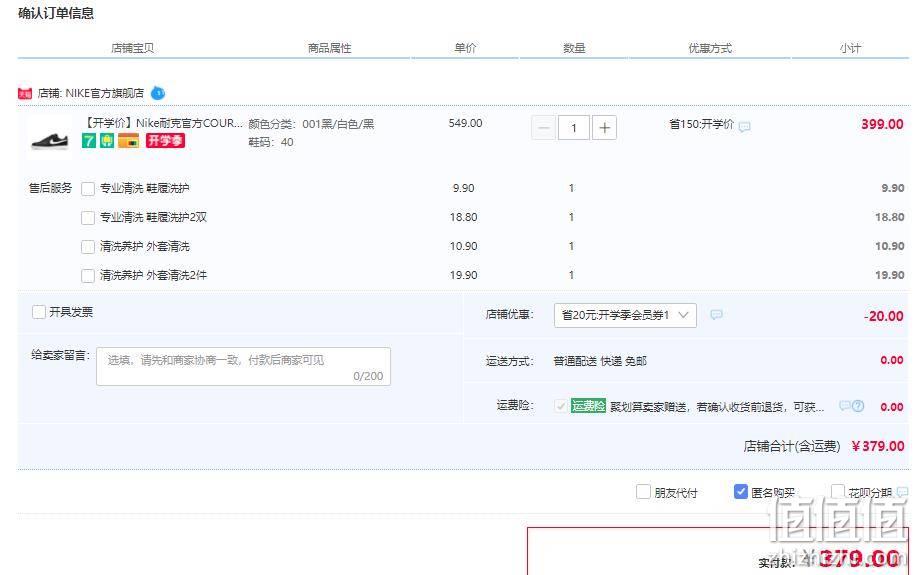Image resolution: width=917 pixels, height=575 pixels.
Task: Click the 19.90 unit price value
Action: tap(464, 275)
